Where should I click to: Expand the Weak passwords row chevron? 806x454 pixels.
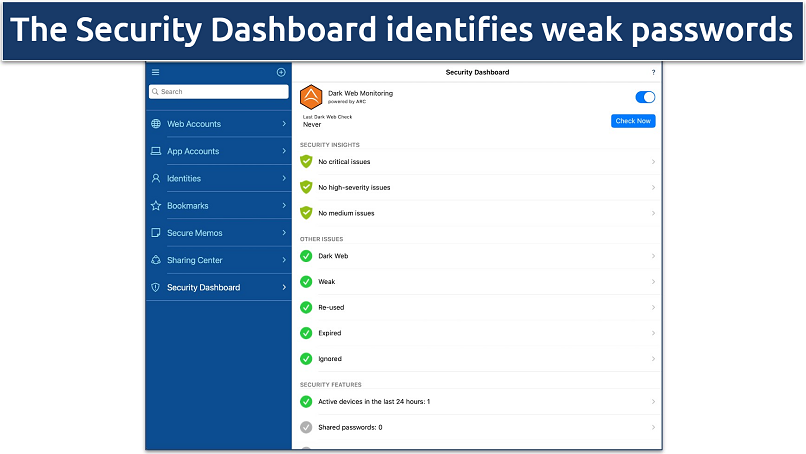click(653, 282)
